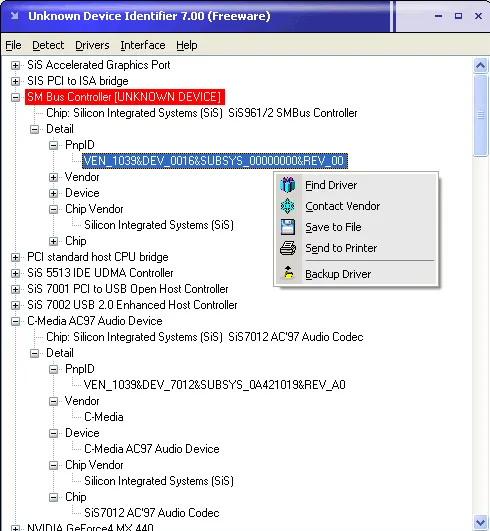Screen dimensions: 490x531
Task: Select the VEN_1039&DEV_7012 PnpID entry
Action: pos(214,385)
